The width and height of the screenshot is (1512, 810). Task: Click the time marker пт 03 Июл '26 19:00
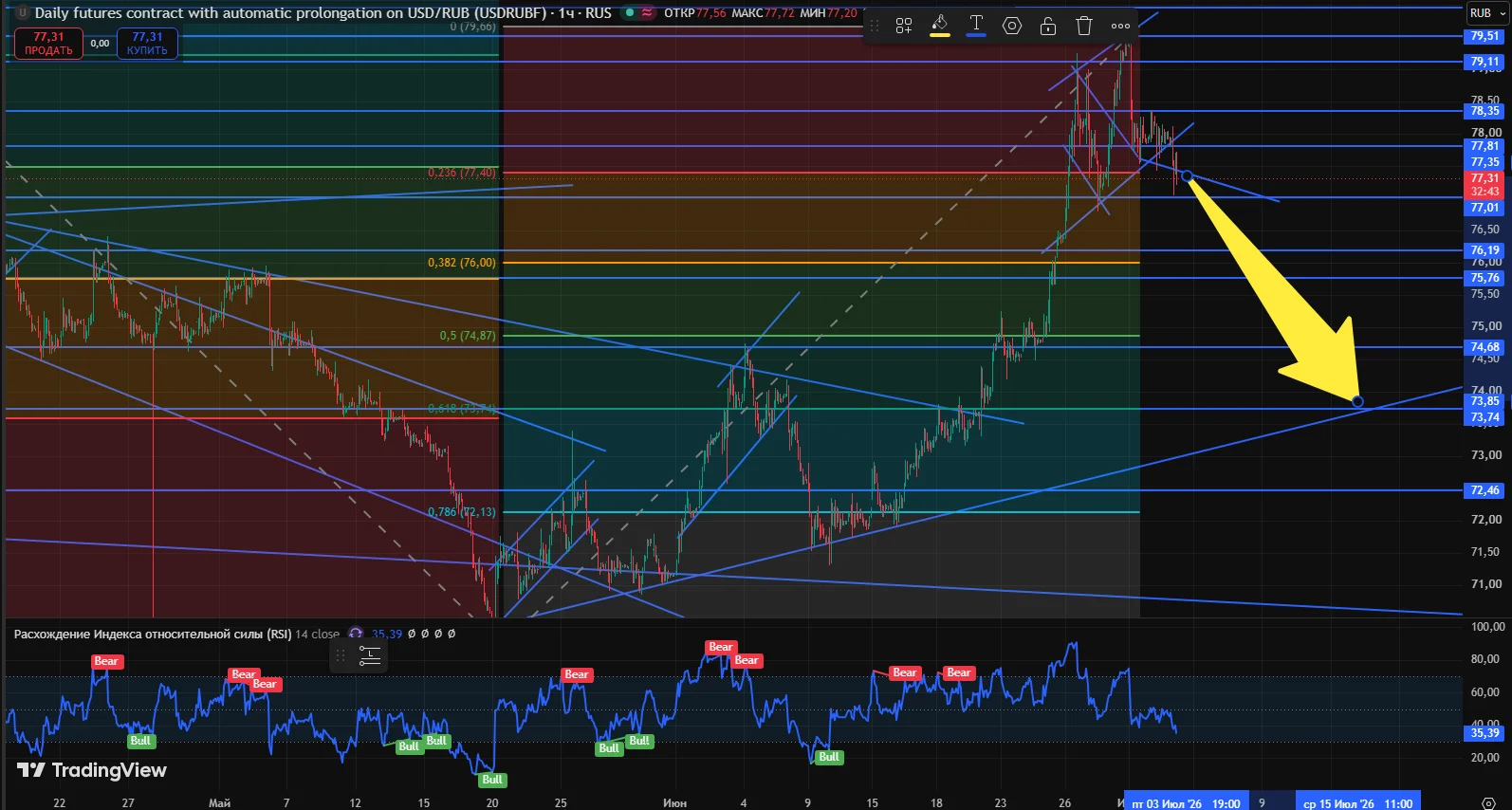click(1186, 803)
